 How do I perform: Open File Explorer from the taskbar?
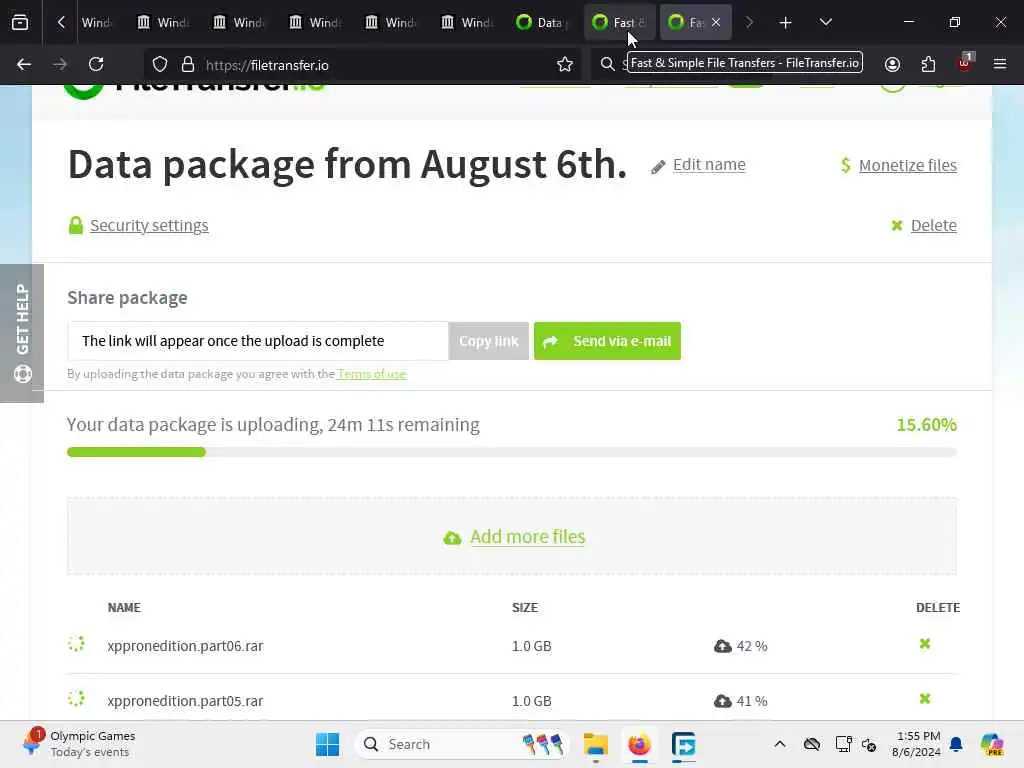pyautogui.click(x=596, y=744)
